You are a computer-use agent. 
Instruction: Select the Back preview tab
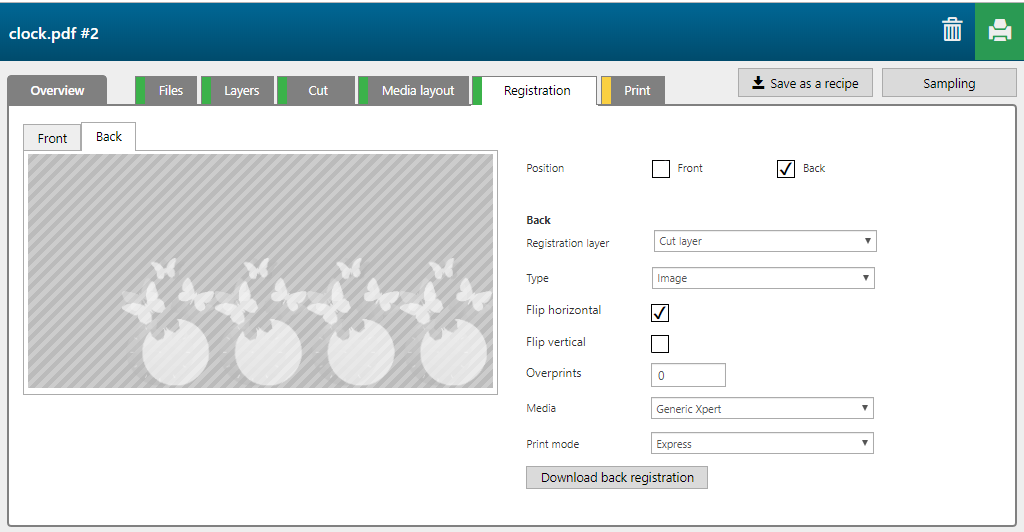point(108,136)
